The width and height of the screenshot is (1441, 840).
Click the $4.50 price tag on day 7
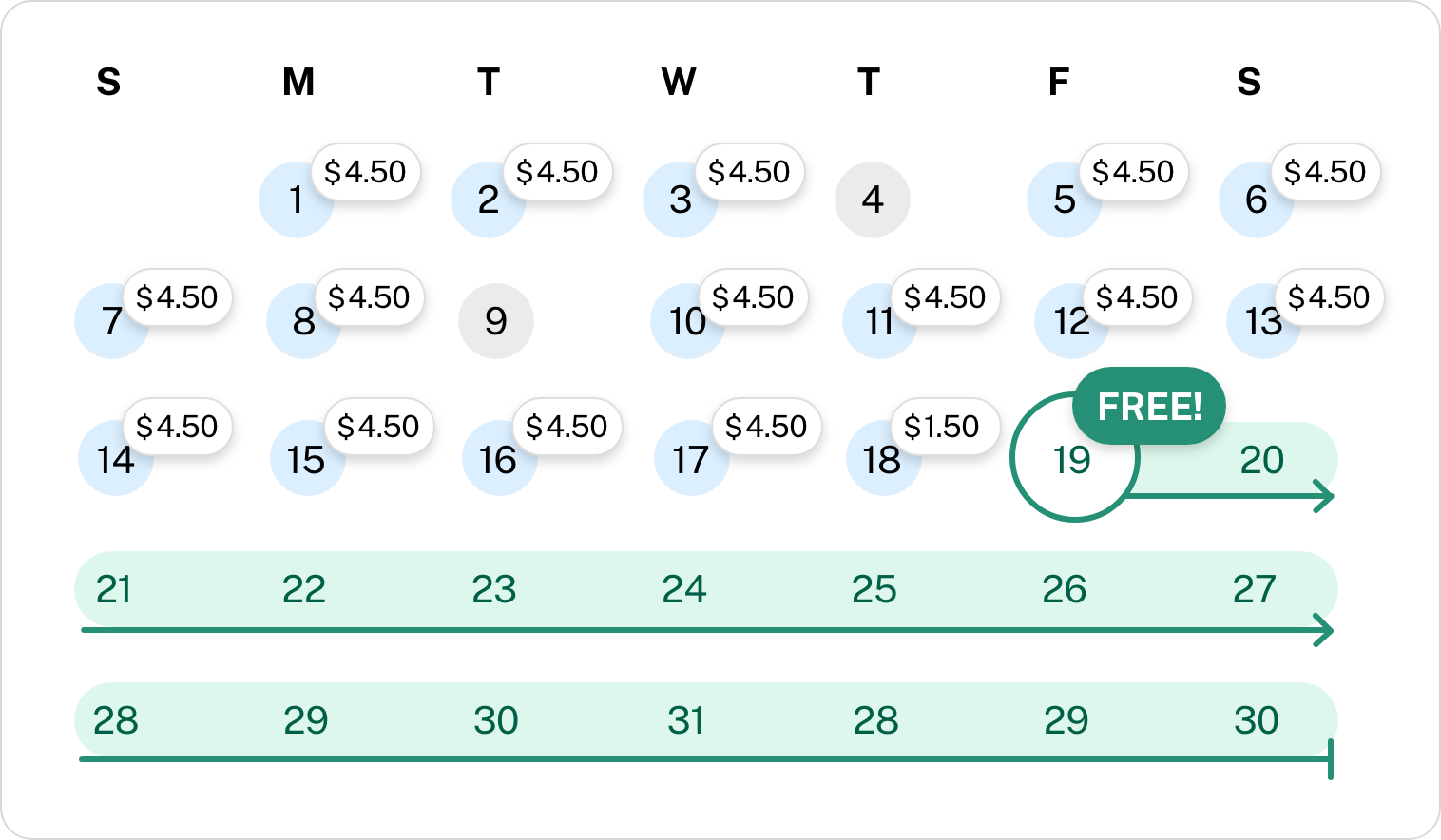coord(177,296)
